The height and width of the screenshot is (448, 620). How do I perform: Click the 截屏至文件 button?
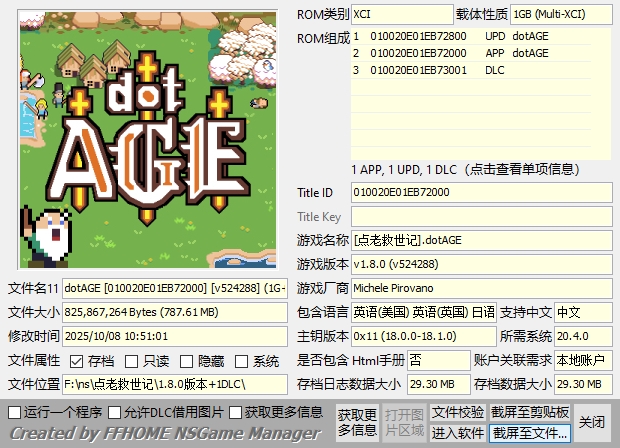click(x=530, y=433)
